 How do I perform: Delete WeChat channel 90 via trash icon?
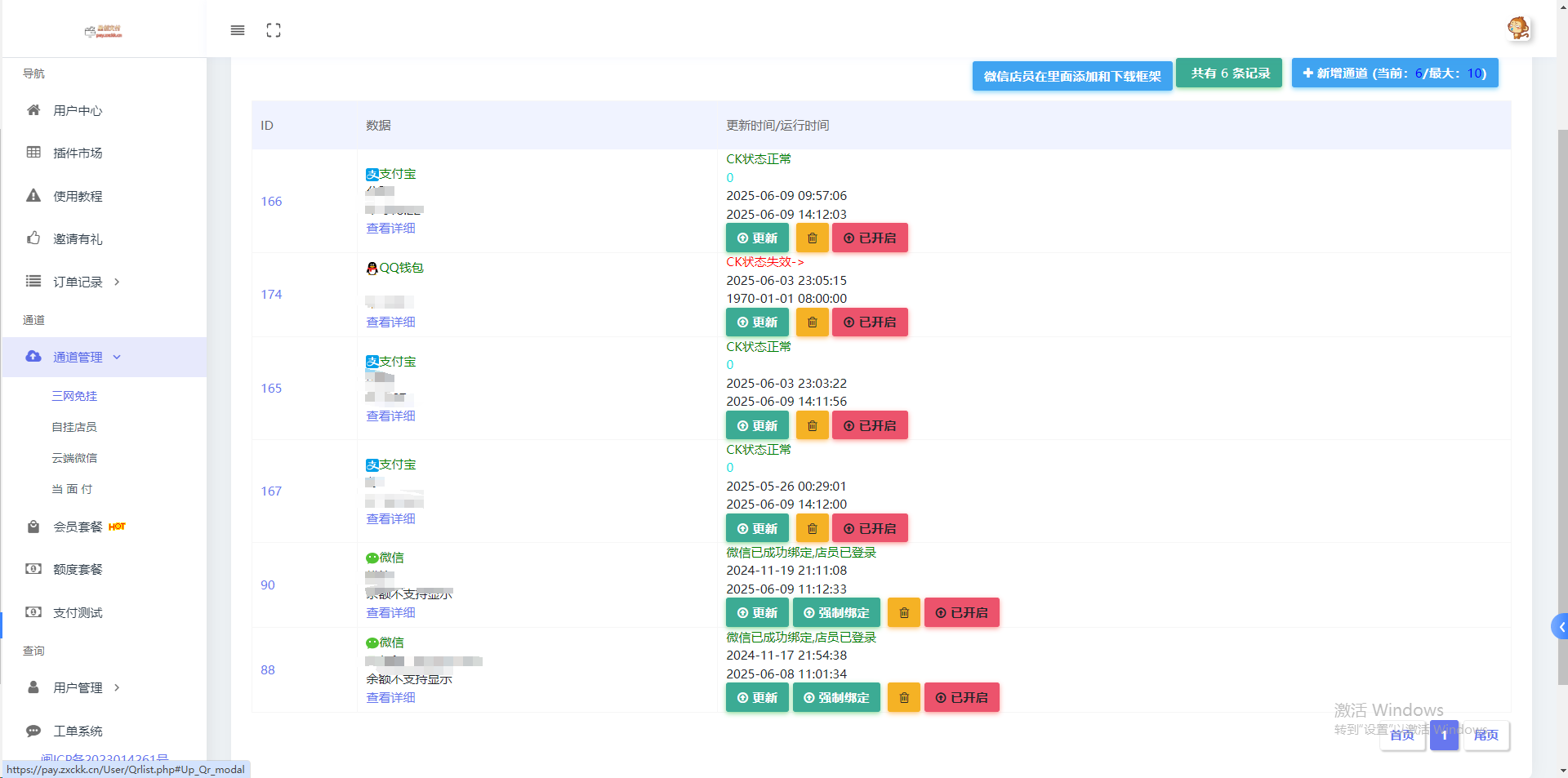click(x=904, y=613)
